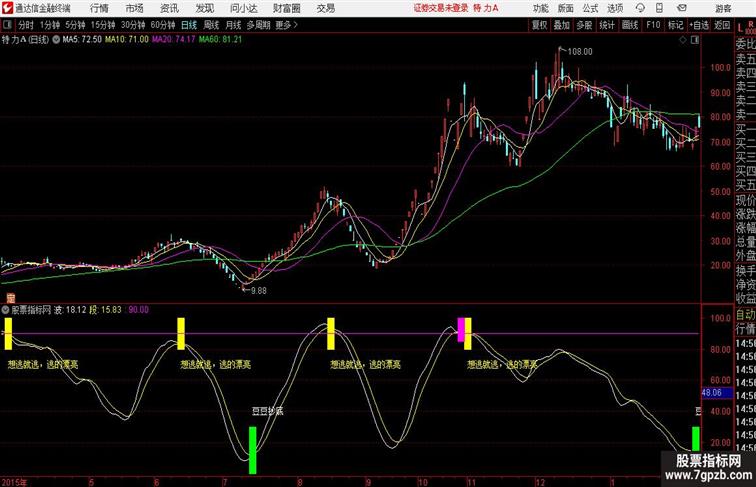This screenshot has height=487, width=756.
Task: Click the 复权 toolbar button
Action: point(540,25)
